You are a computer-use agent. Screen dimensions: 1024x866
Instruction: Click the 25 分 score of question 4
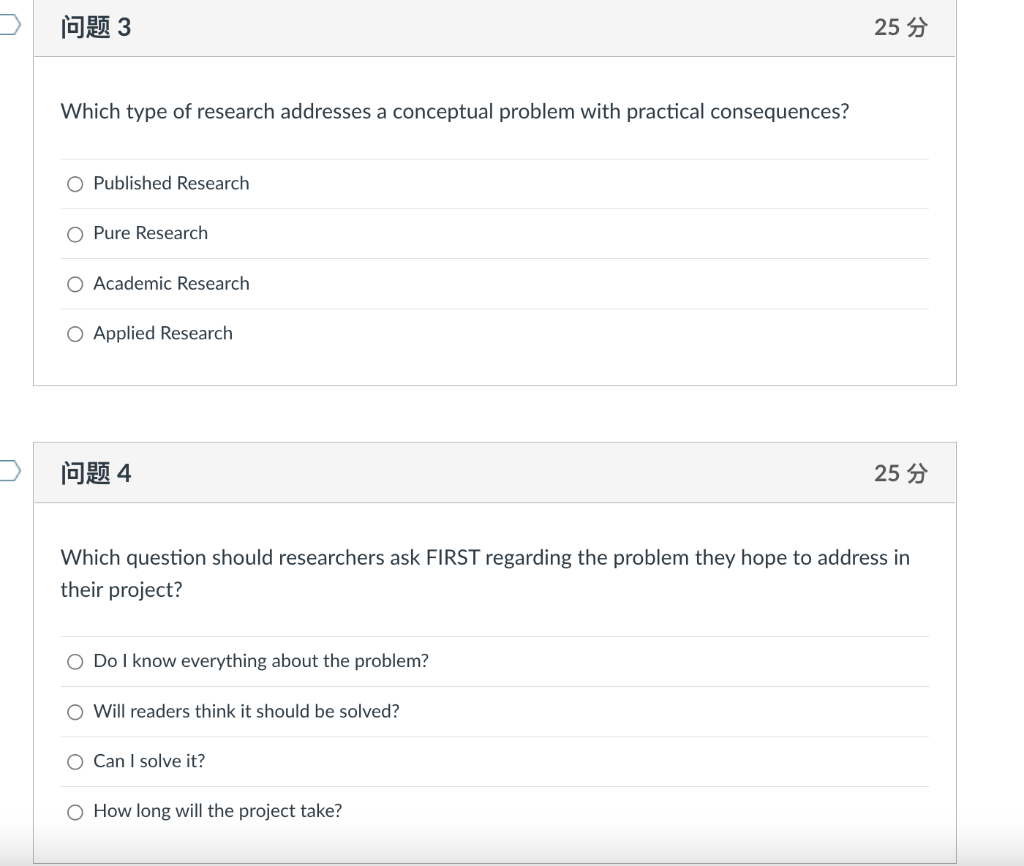coord(901,473)
